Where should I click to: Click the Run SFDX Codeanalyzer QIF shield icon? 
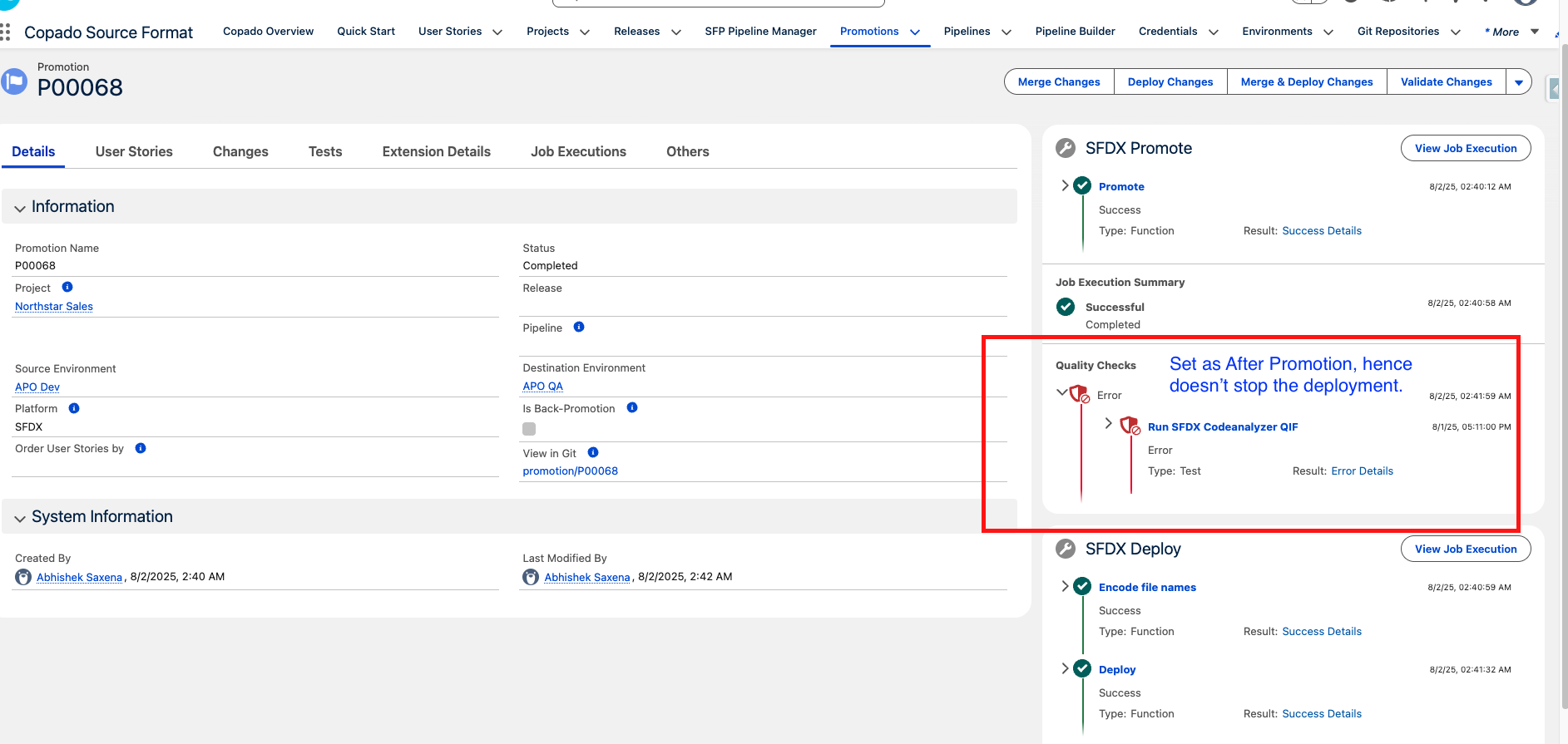pos(1130,426)
